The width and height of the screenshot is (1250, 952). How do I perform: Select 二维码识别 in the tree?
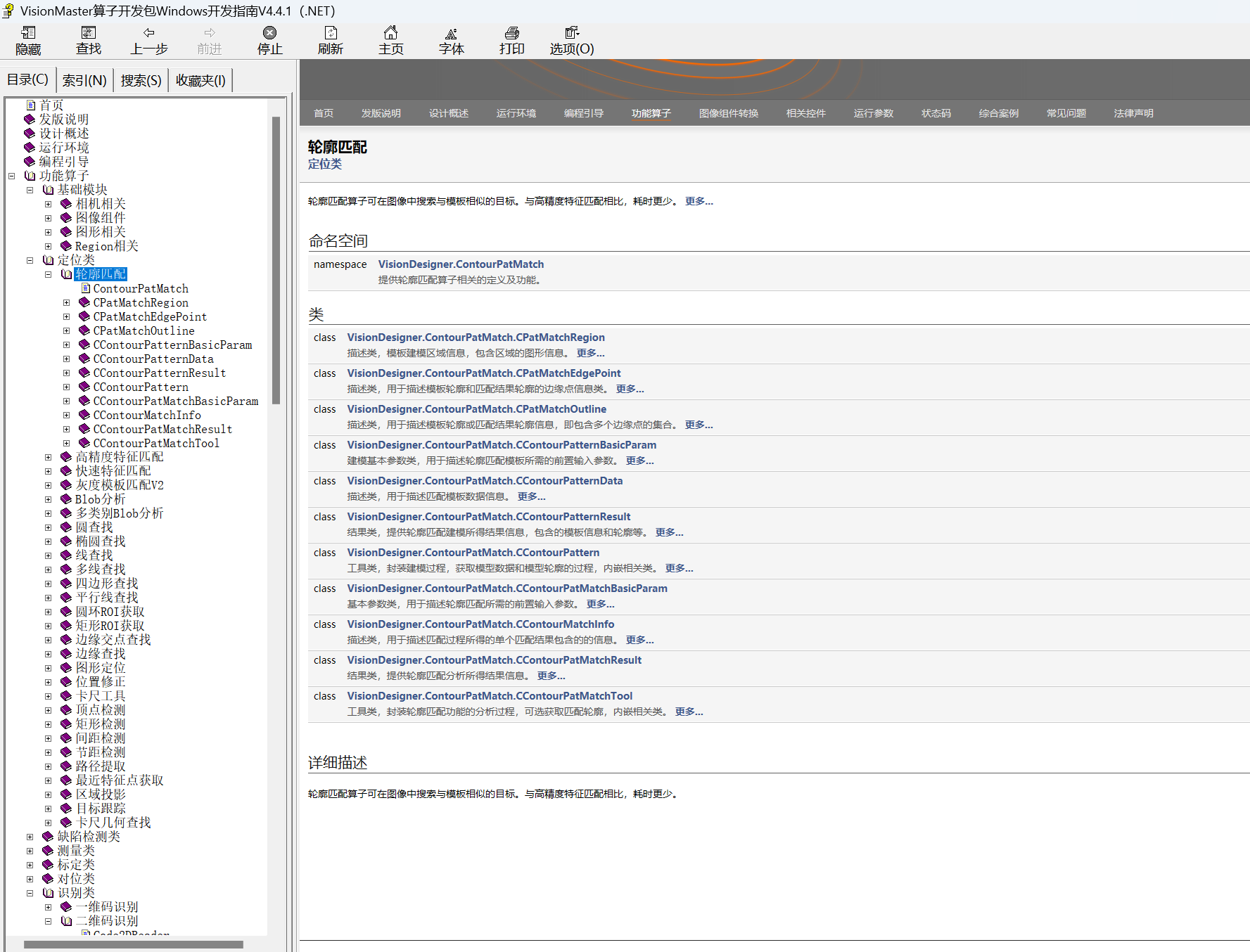pyautogui.click(x=107, y=921)
